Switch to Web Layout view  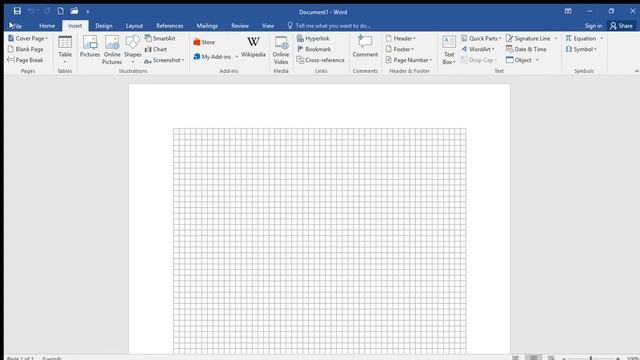(x=551, y=358)
